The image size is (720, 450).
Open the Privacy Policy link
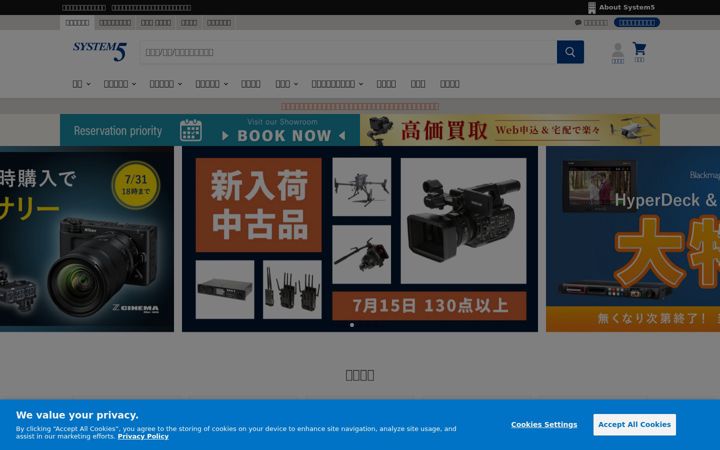[143, 436]
